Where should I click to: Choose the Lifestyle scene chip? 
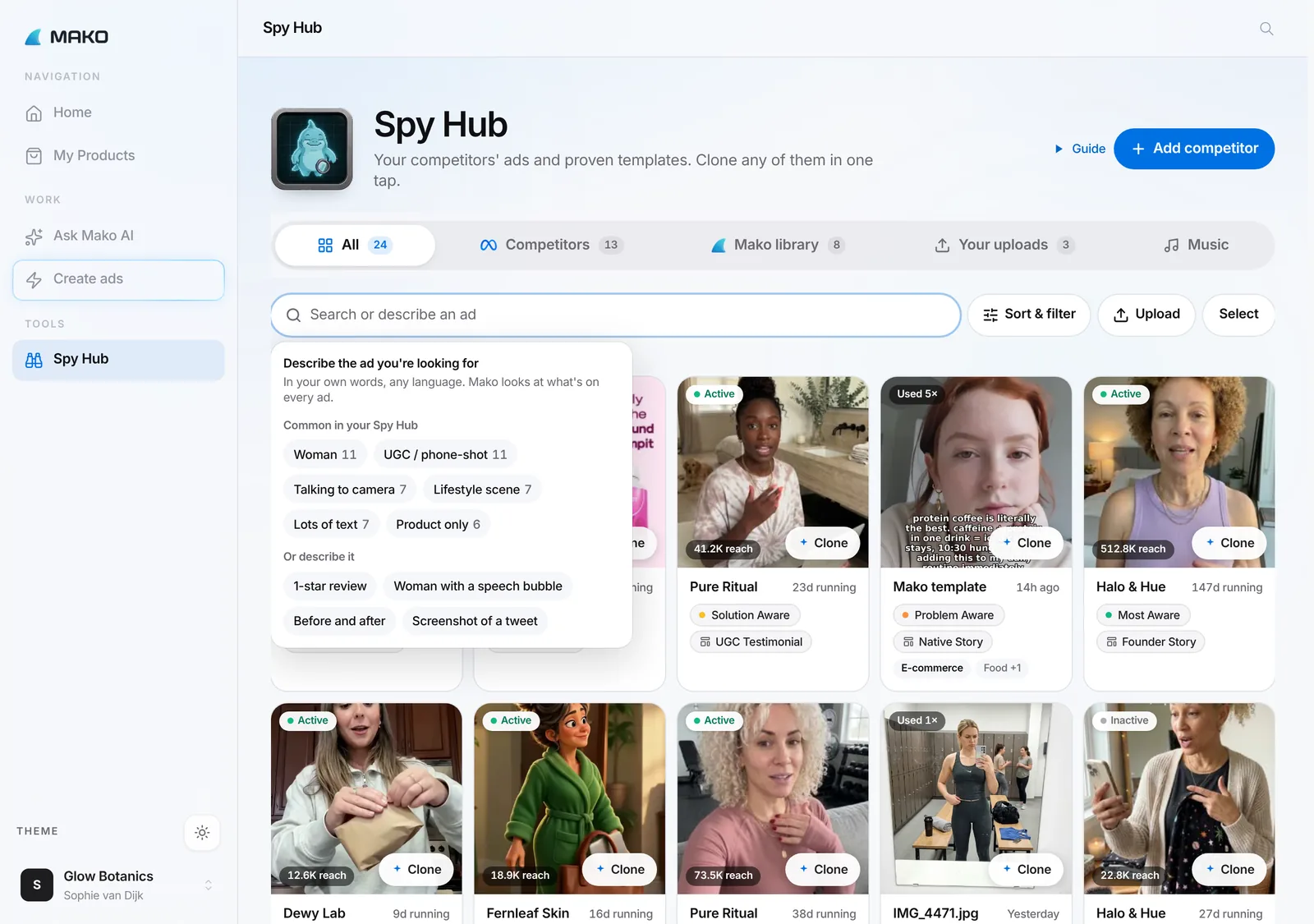482,490
